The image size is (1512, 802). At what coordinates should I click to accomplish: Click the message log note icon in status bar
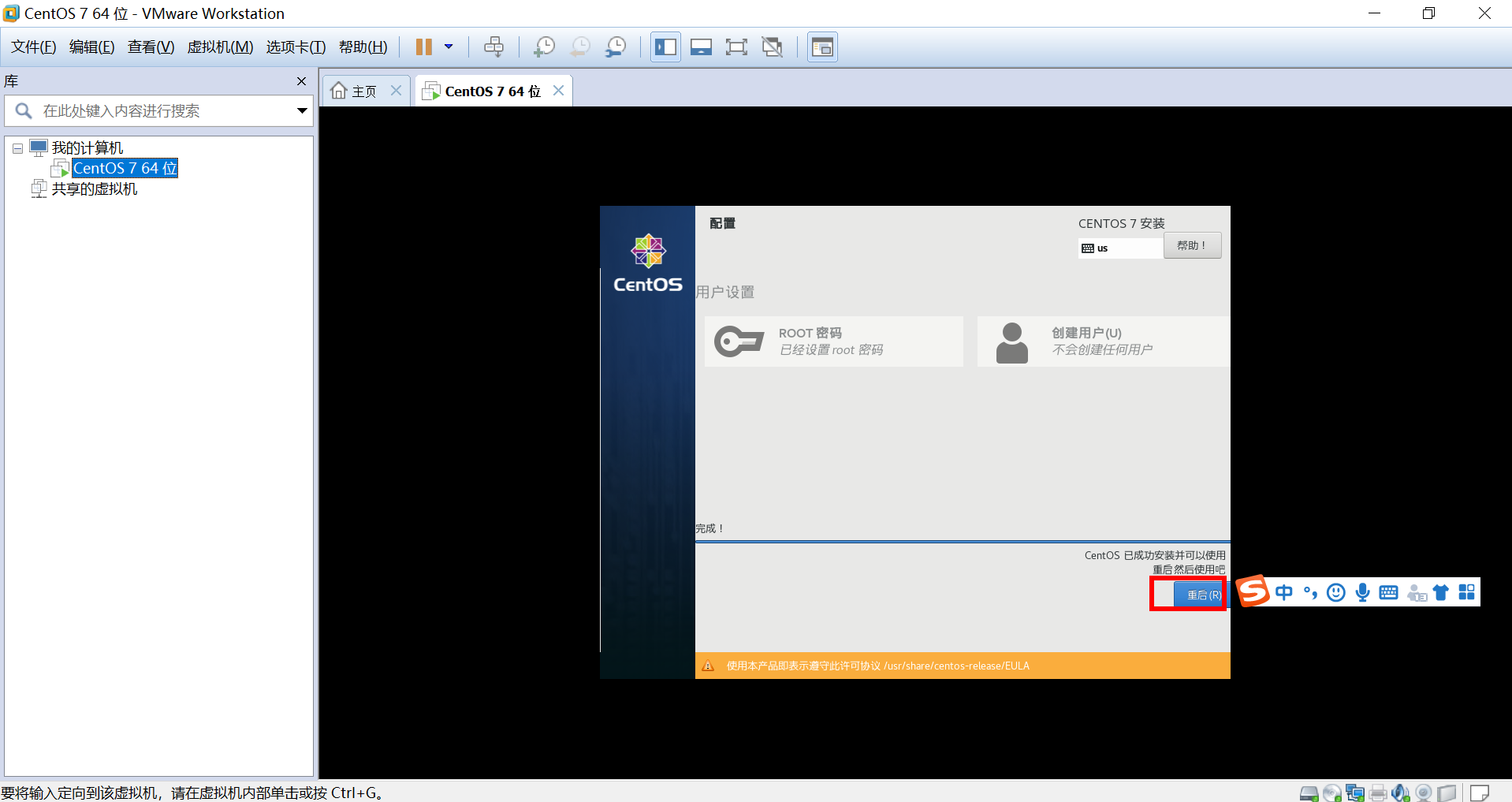(1480, 793)
